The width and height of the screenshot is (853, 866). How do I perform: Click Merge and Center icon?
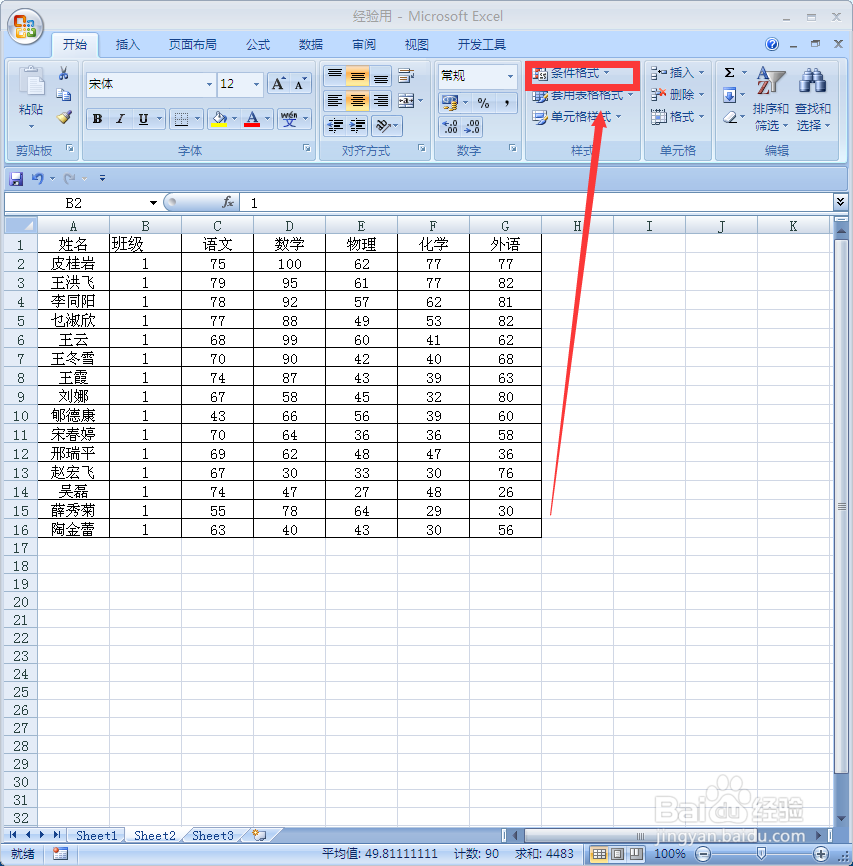coord(406,101)
